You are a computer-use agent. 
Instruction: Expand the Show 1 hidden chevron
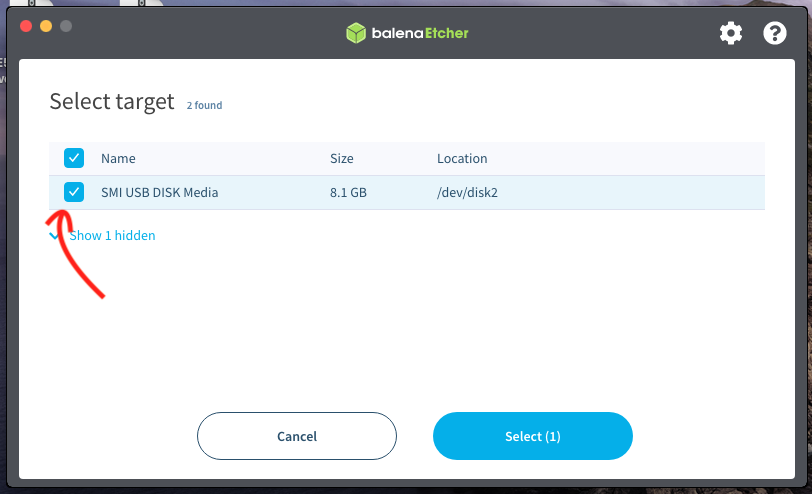point(54,236)
